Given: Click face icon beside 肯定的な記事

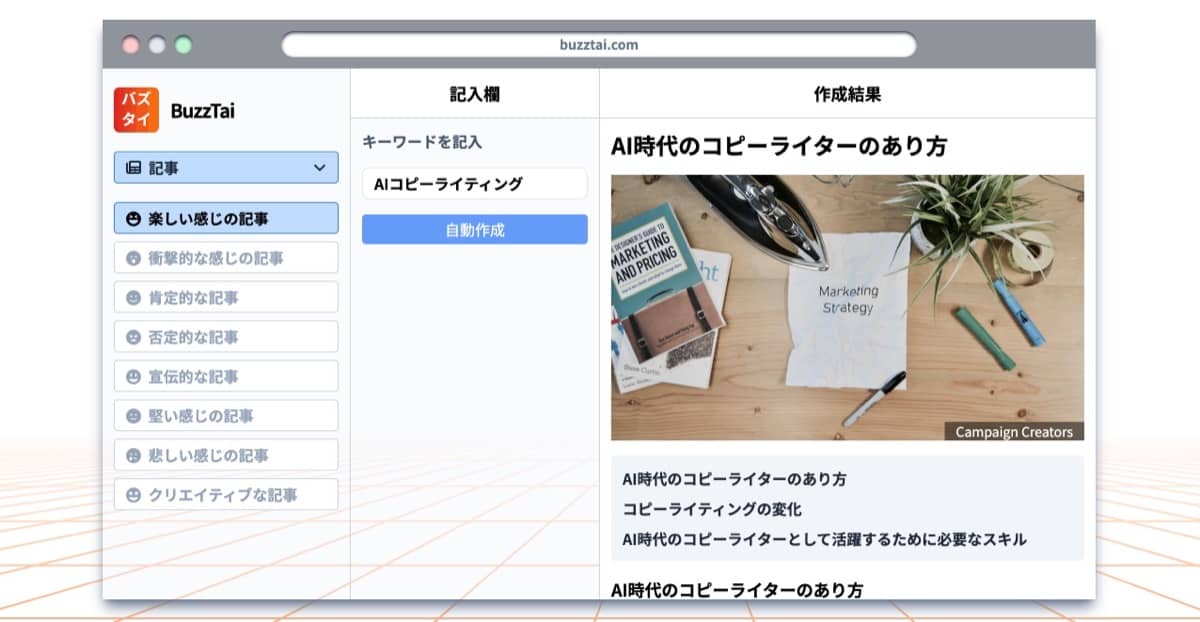Looking at the screenshot, I should coord(133,297).
